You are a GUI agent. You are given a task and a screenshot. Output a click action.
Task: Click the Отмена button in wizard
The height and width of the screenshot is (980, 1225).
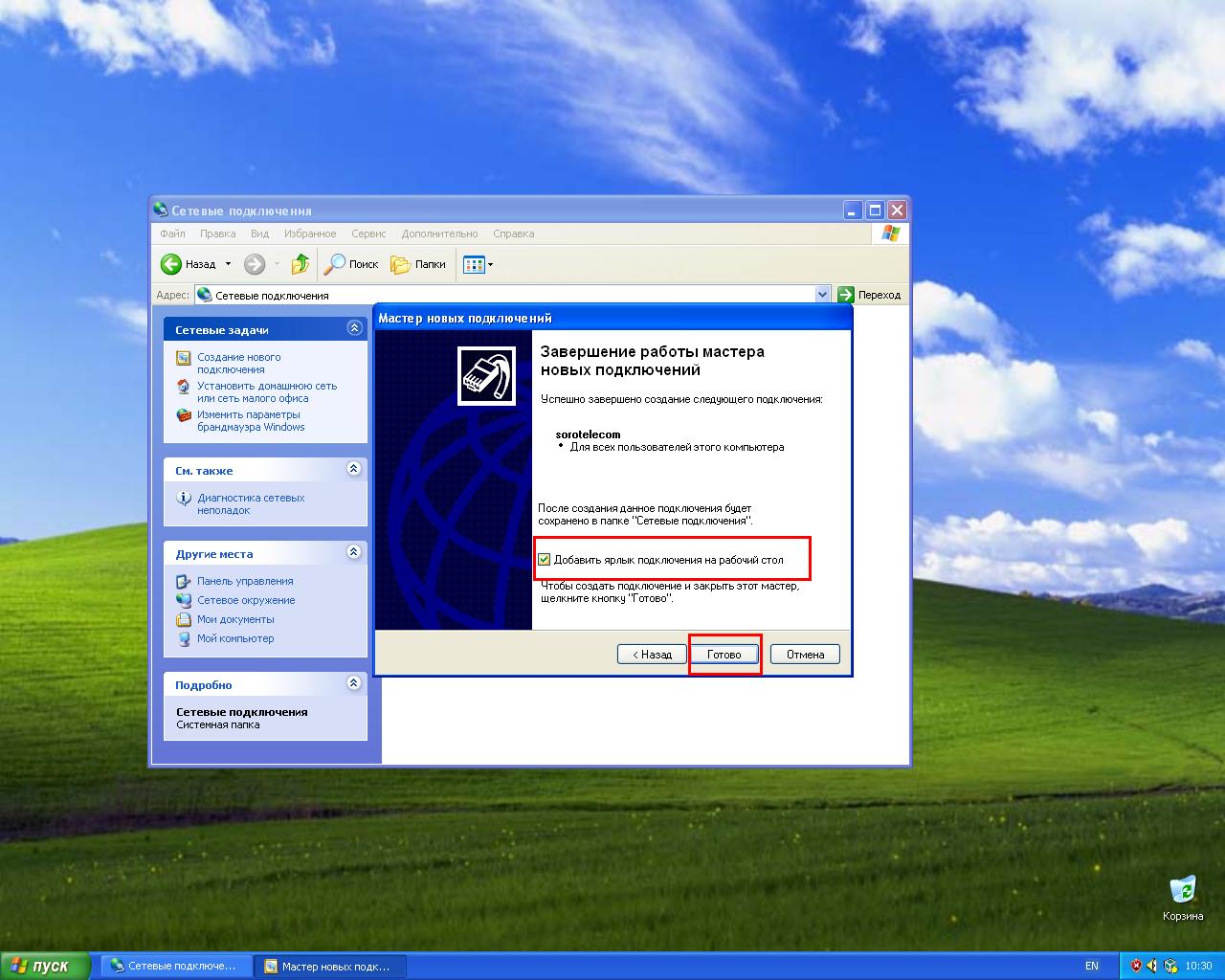coord(805,655)
